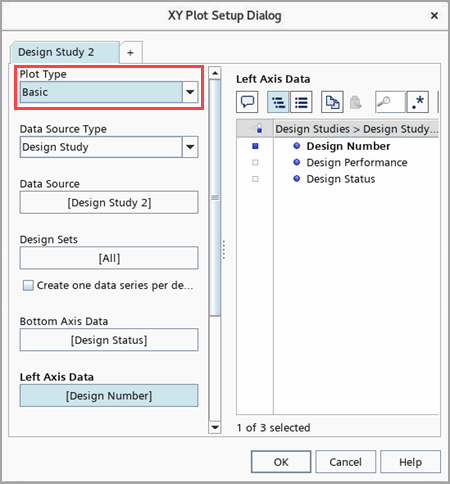Image resolution: width=450 pixels, height=484 pixels.
Task: Click the lock column header icon
Action: [258, 128]
